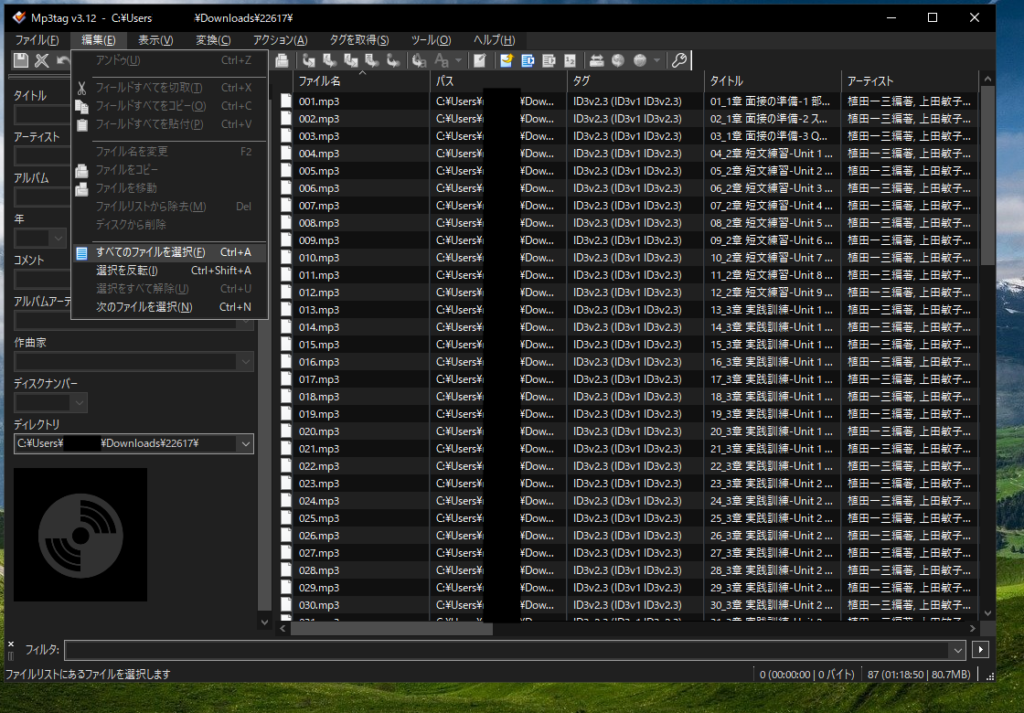
Task: Click the filter apply arrow button
Action: (x=981, y=650)
